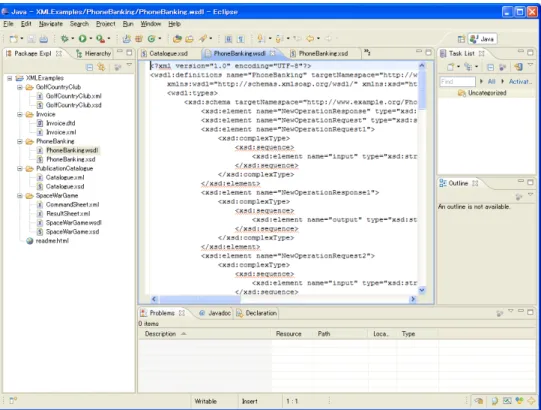
Task: Click the Resource column header
Action: pyautogui.click(x=288, y=334)
